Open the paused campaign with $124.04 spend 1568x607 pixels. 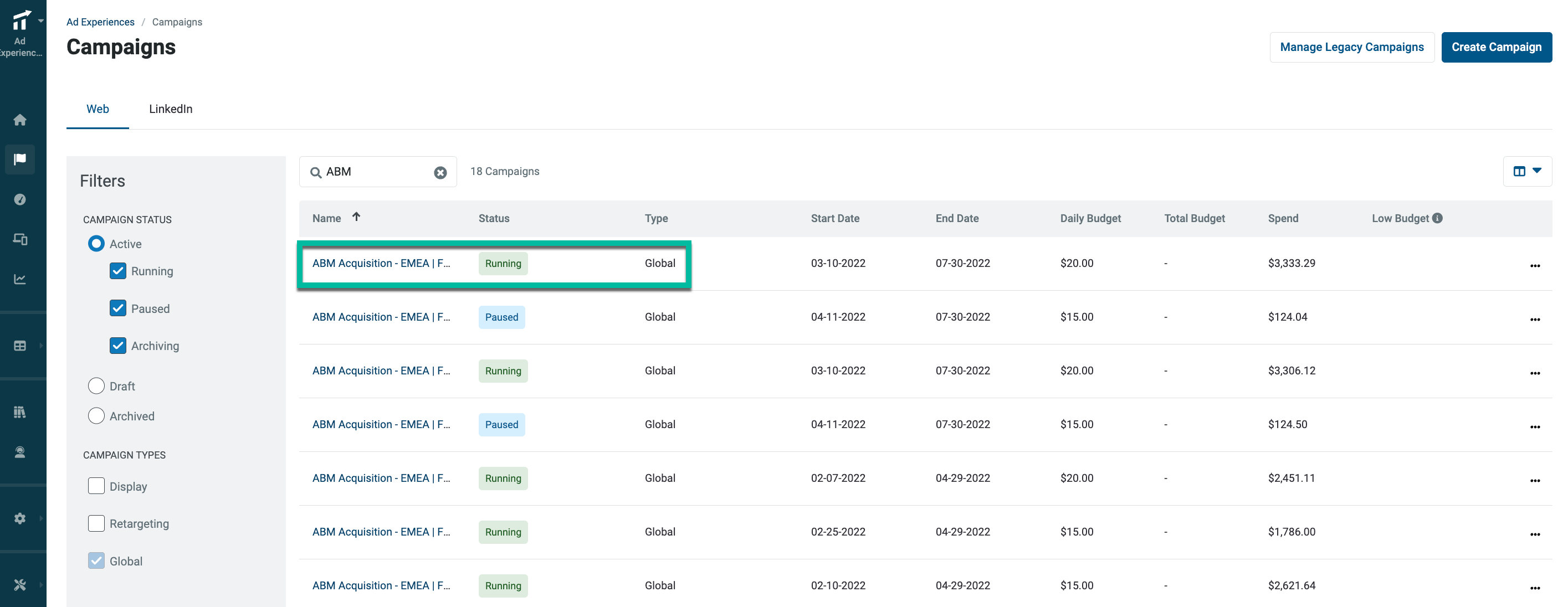coord(381,317)
